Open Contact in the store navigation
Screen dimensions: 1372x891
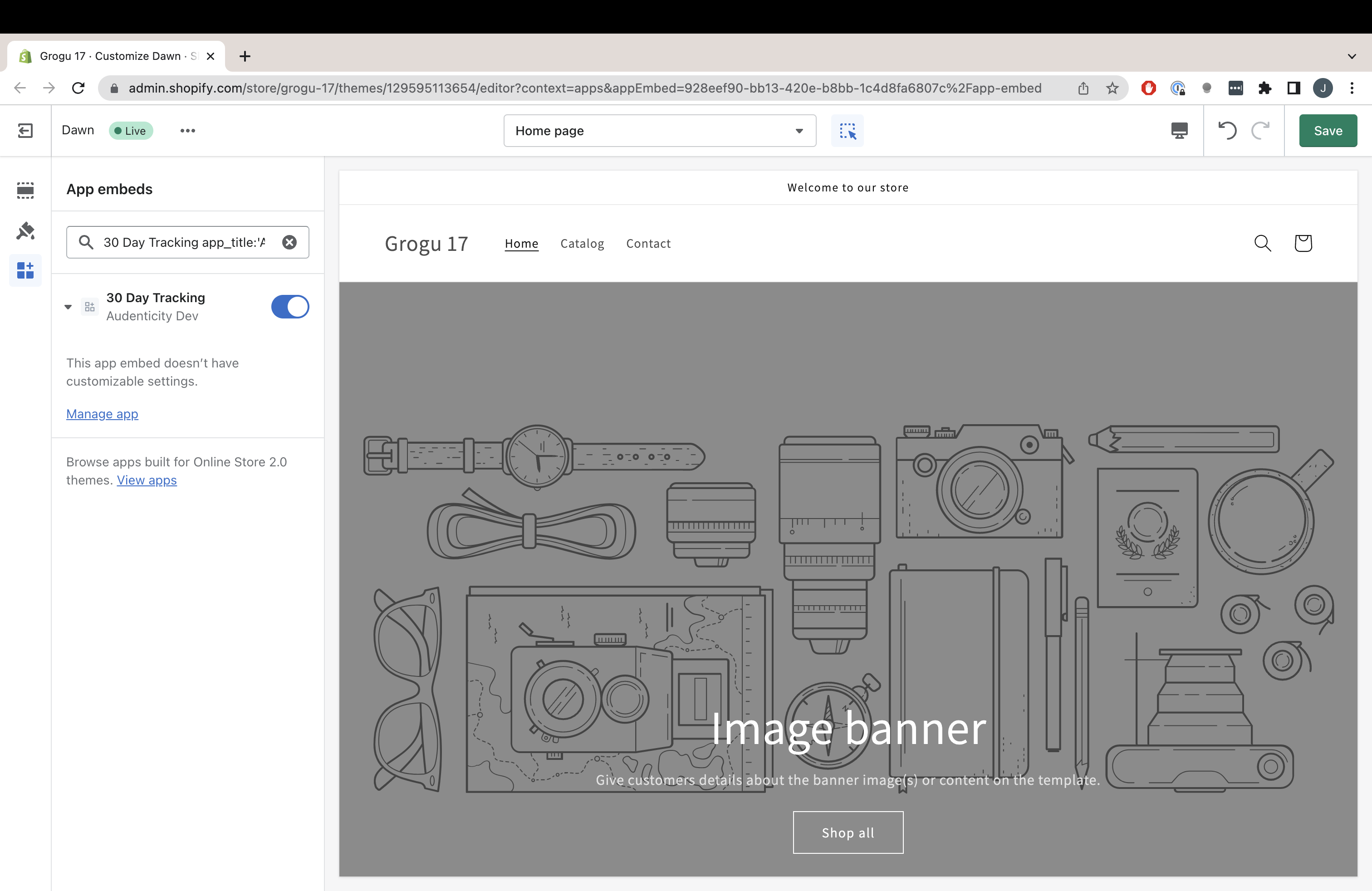coord(648,244)
